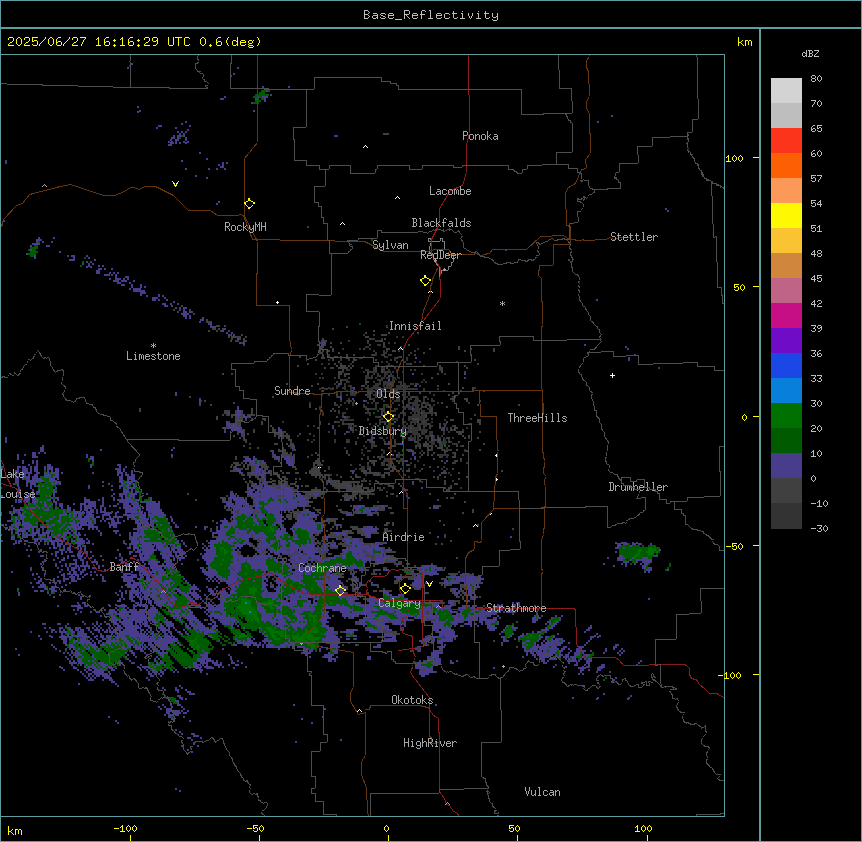The height and width of the screenshot is (842, 862).
Task: Click the Vulcan town label
Action: pos(542,792)
